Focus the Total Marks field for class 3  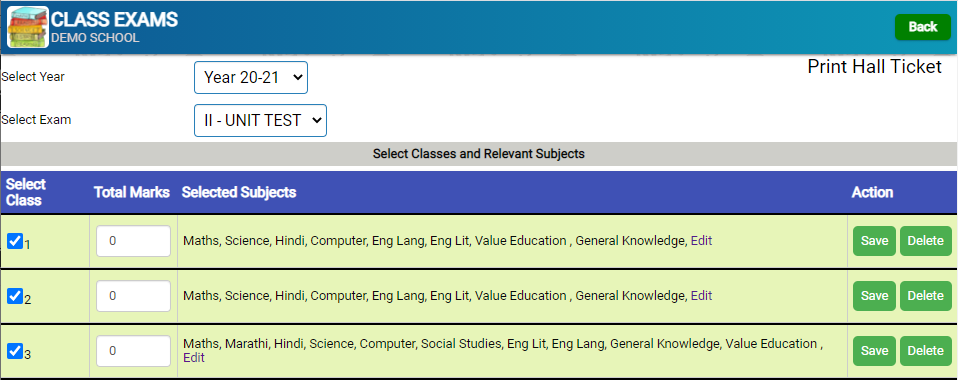(133, 351)
